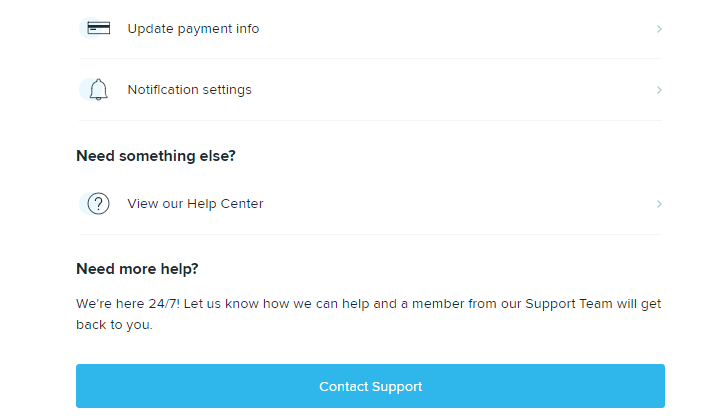
Task: Expand the Notification settings chevron arrow
Action: (x=659, y=90)
